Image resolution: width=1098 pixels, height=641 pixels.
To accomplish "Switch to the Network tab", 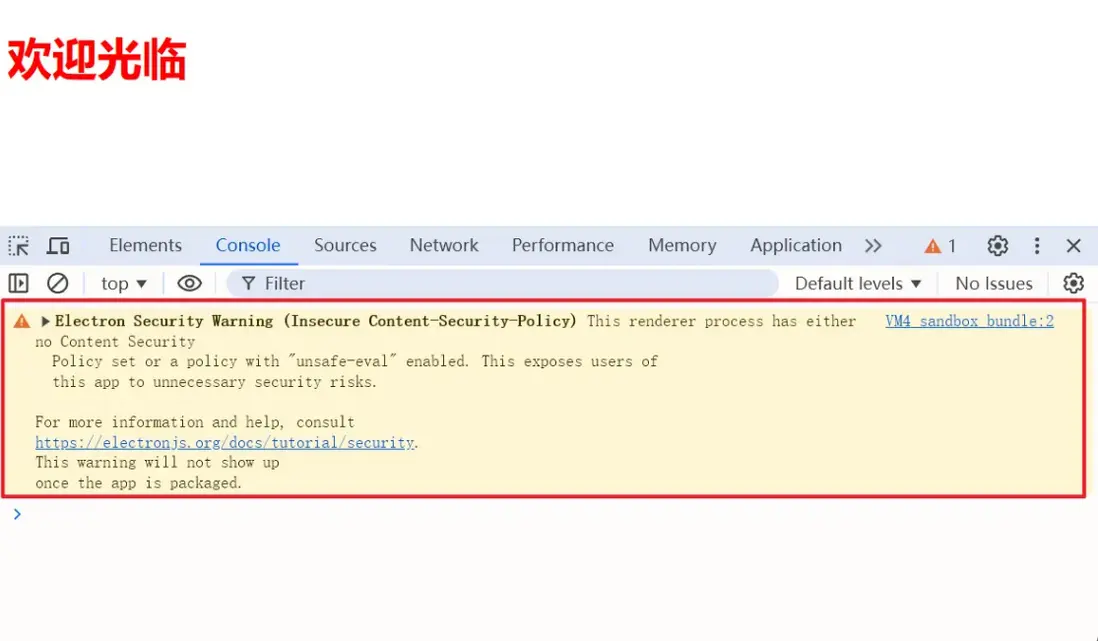I will (444, 246).
